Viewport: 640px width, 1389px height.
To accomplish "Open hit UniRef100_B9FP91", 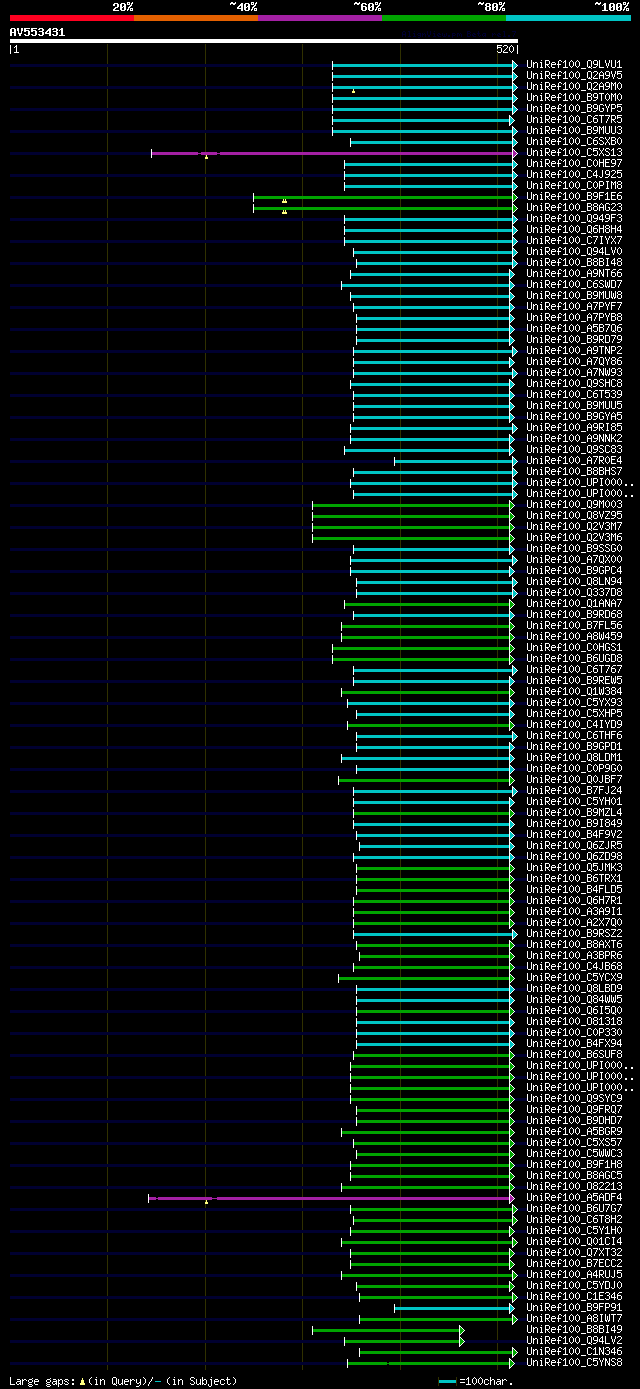I will coord(574,1308).
